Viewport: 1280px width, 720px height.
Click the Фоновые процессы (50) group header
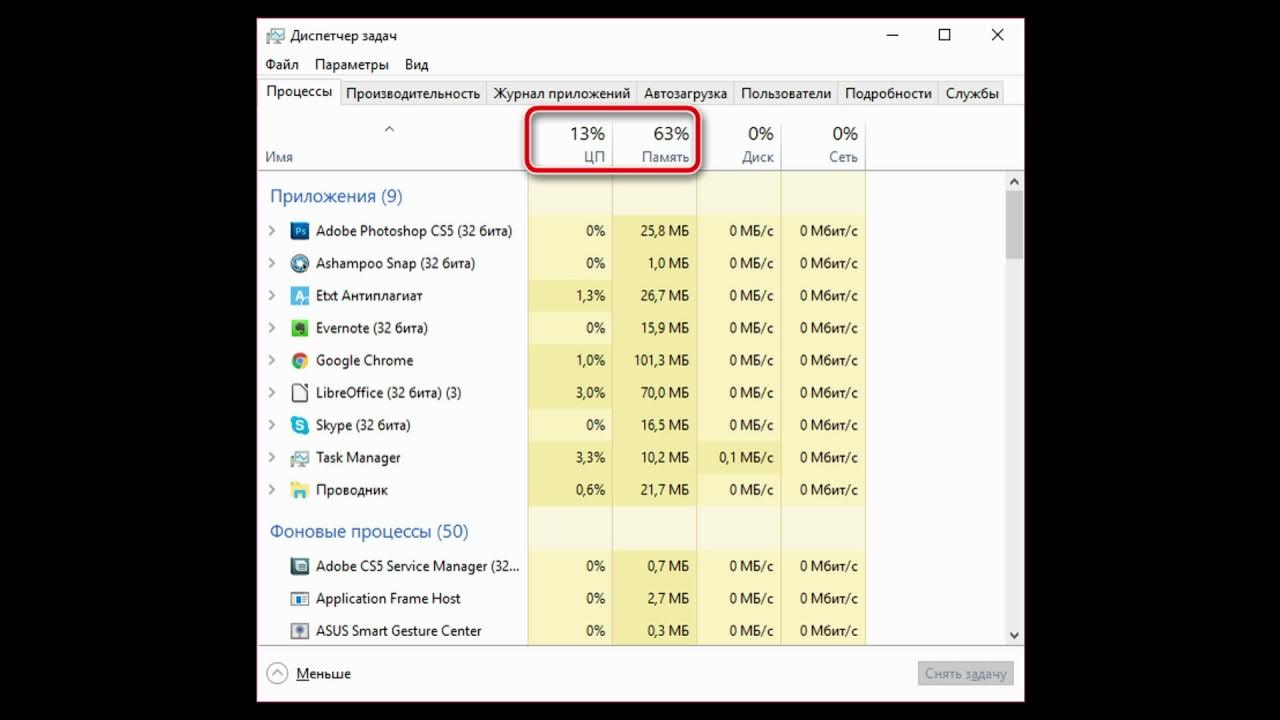point(369,532)
